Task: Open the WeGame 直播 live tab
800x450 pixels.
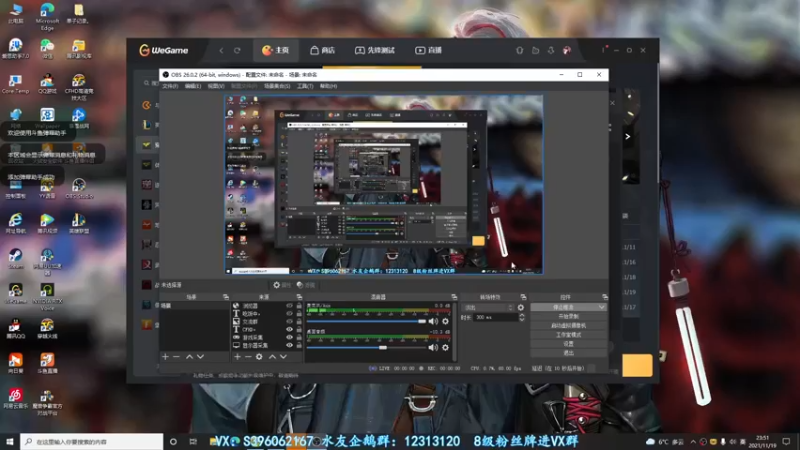Action: [428, 50]
